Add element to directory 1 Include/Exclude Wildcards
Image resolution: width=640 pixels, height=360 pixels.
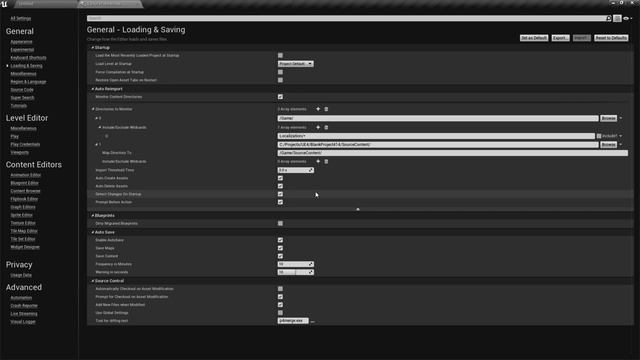(318, 161)
